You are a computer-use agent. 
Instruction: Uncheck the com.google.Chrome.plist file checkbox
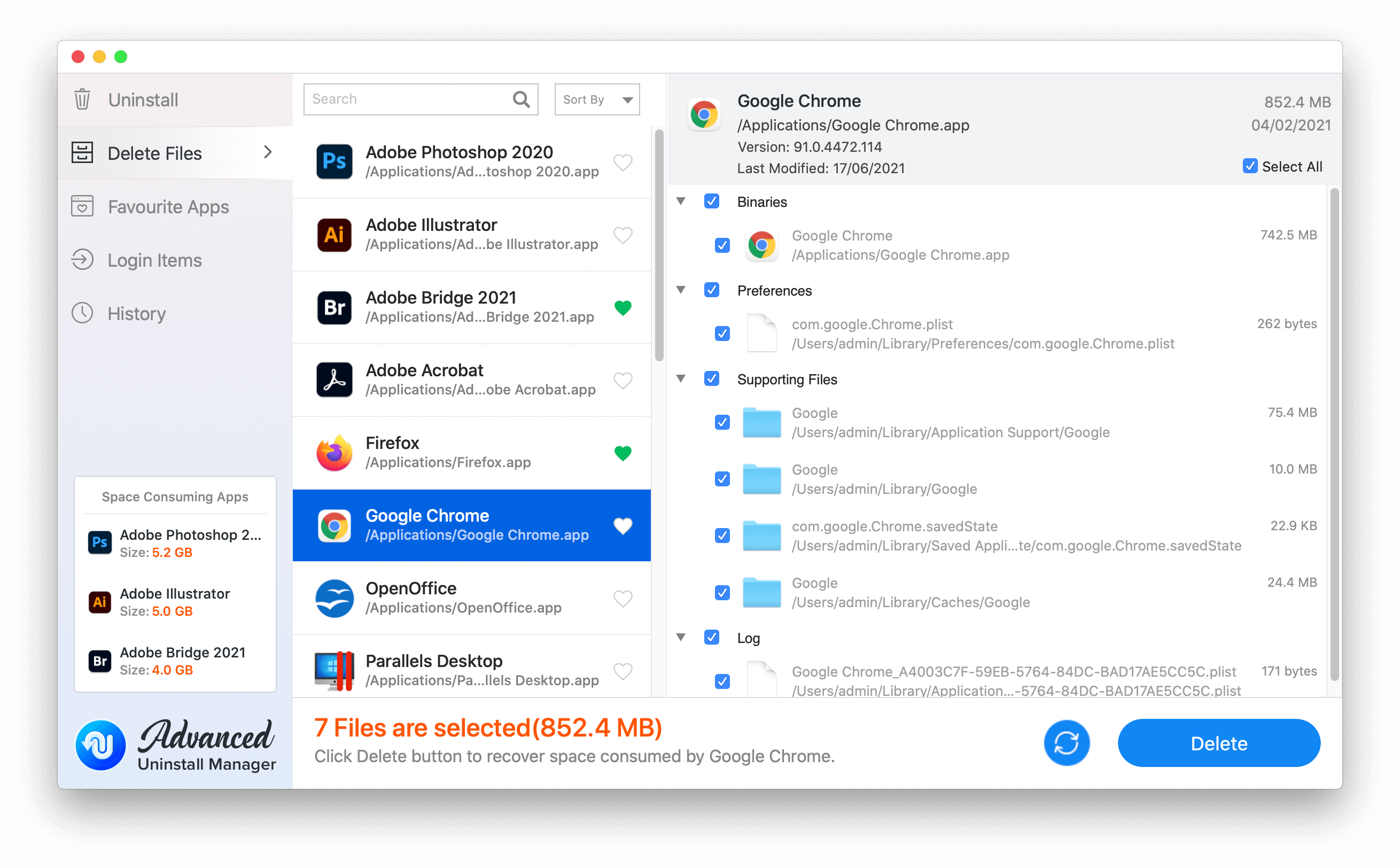pyautogui.click(x=722, y=334)
